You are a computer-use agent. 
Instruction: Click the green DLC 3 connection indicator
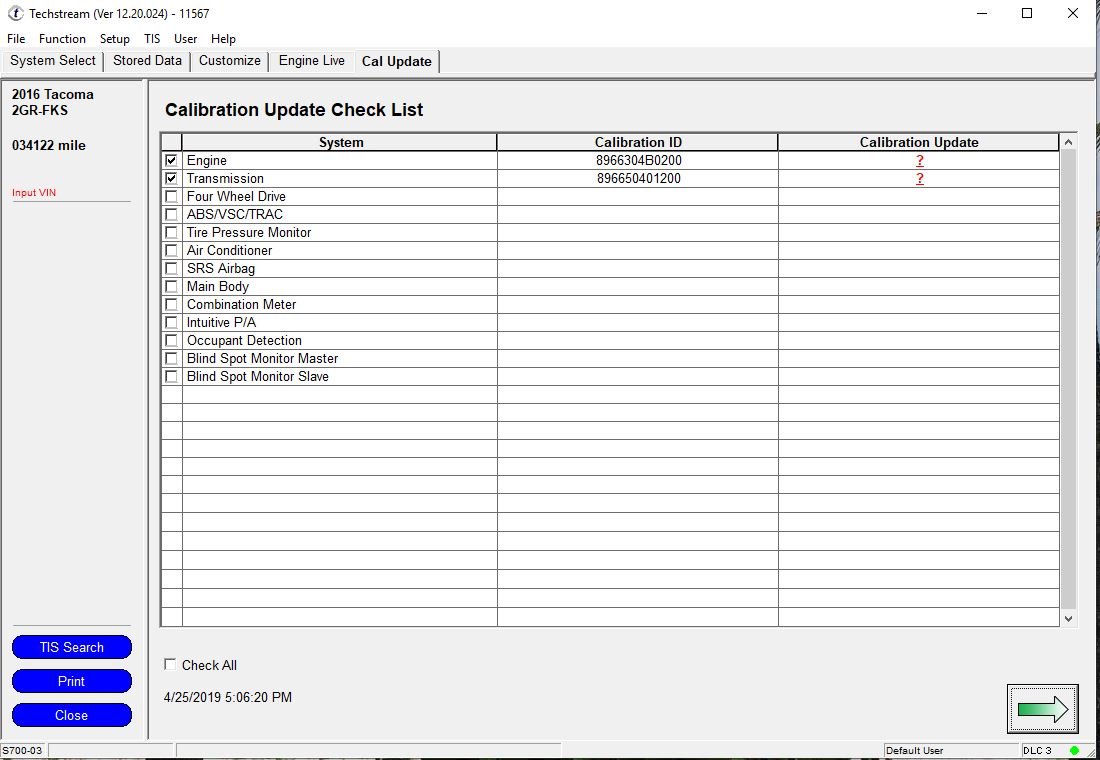[x=1074, y=750]
